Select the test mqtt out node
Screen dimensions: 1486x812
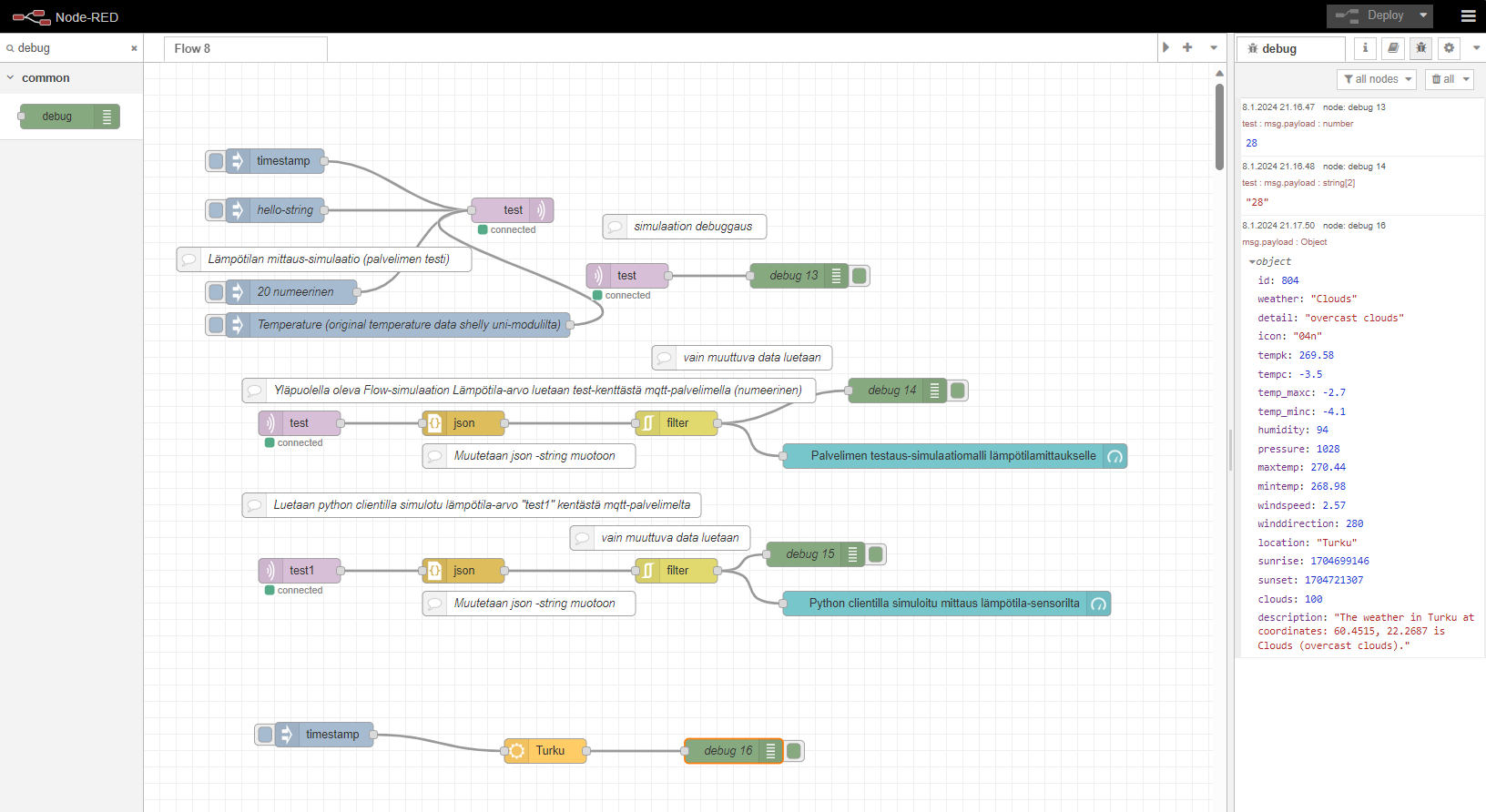[513, 210]
